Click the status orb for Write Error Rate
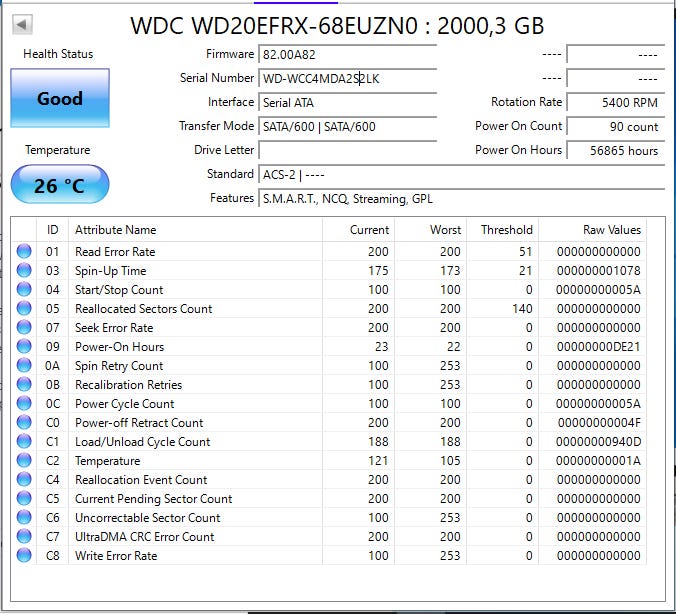Viewport: 676px width, 614px height. click(24, 555)
